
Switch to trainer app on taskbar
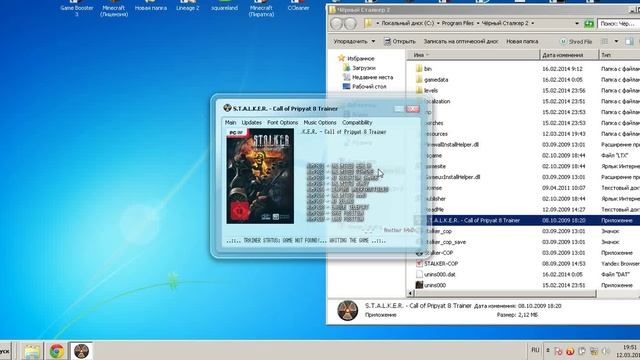pos(81,351)
